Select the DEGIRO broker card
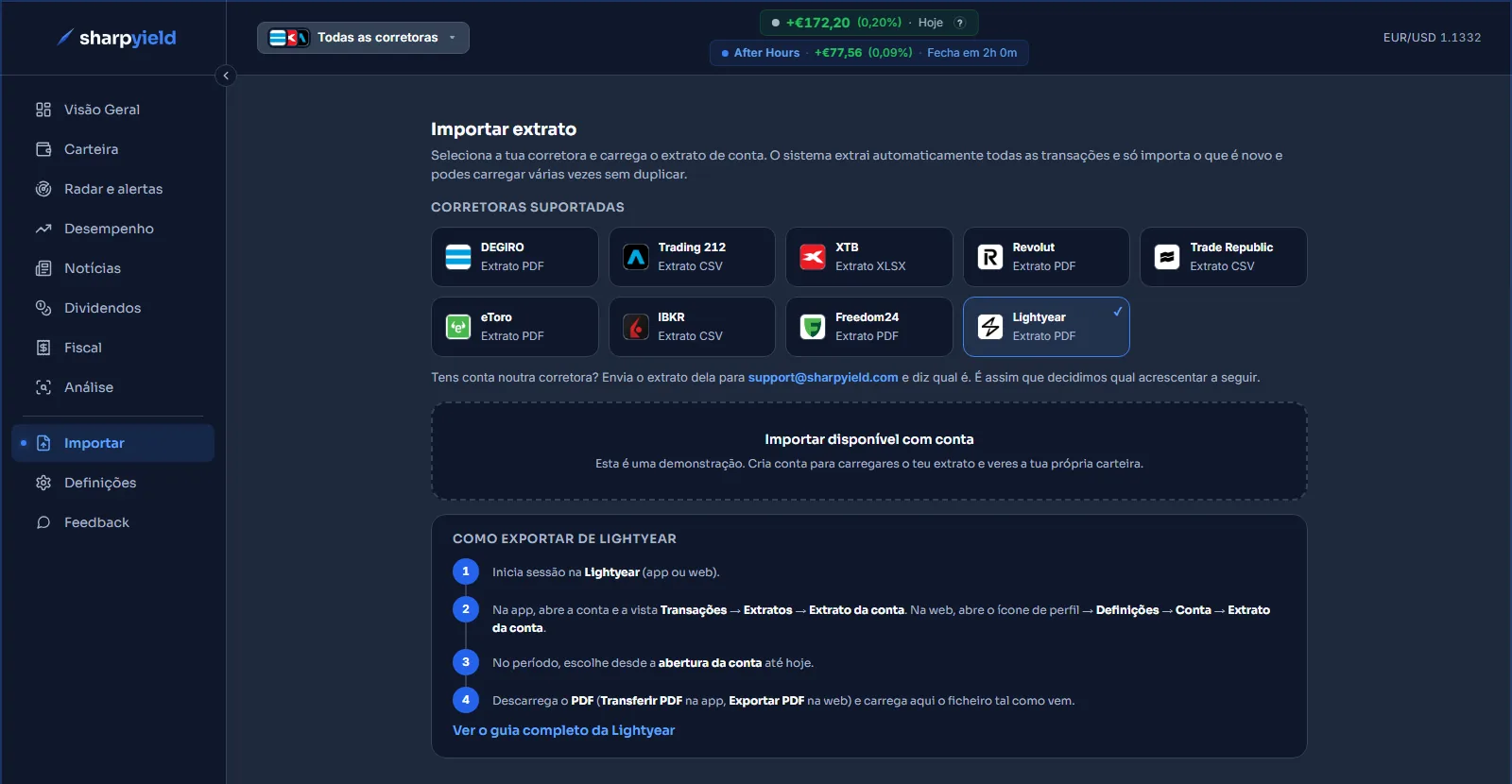 [x=515, y=257]
